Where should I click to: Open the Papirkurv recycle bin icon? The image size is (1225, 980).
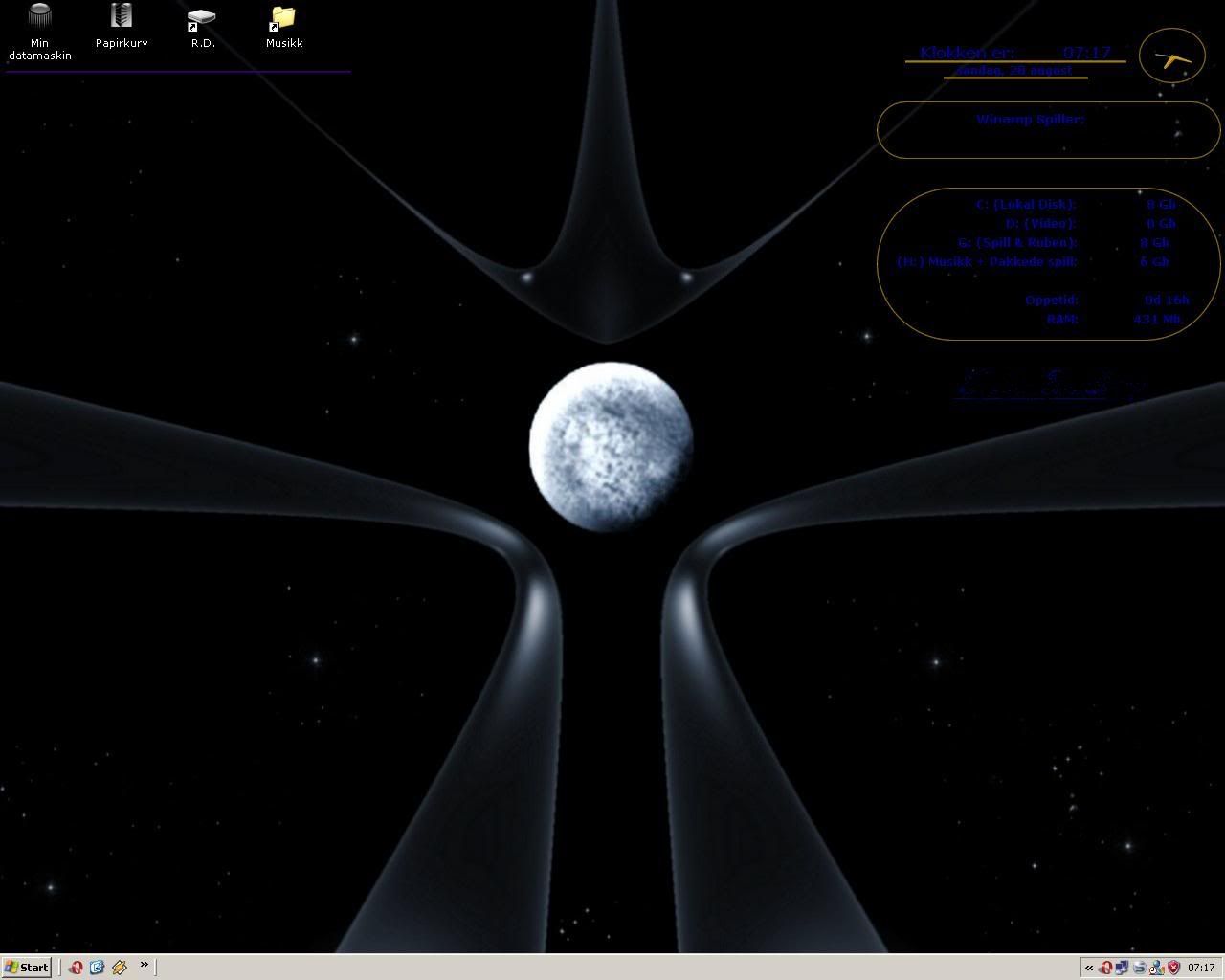point(122,26)
